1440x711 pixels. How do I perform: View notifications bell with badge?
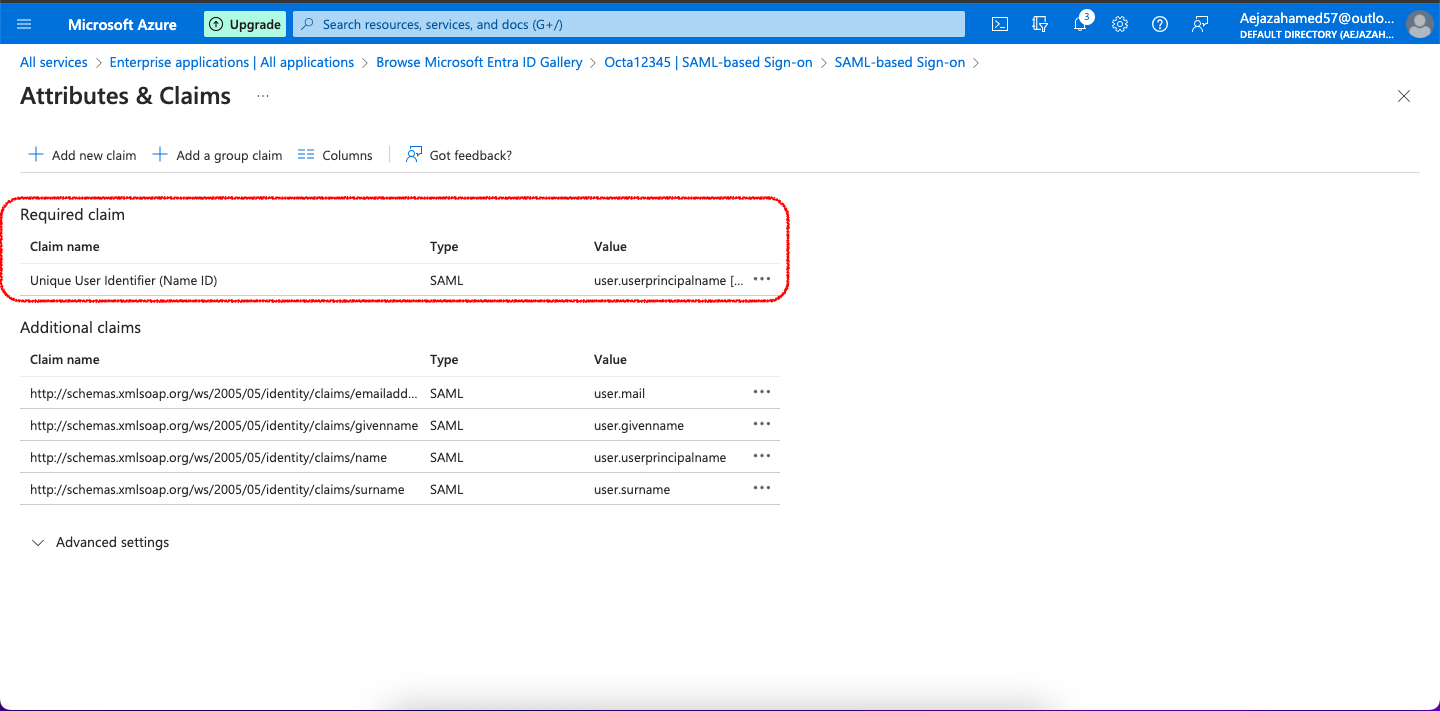tap(1081, 23)
